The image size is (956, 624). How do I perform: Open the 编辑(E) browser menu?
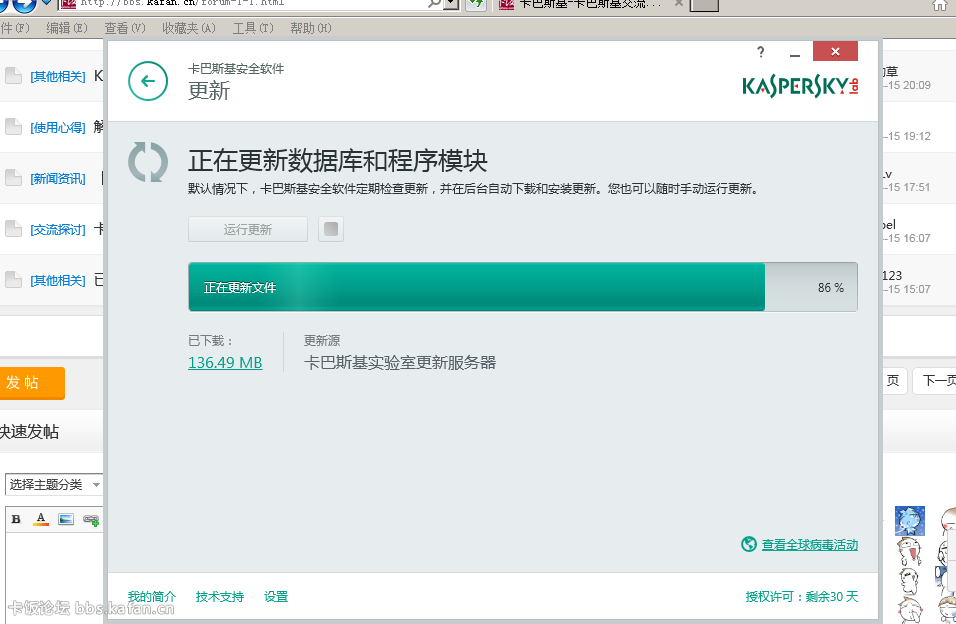[67, 28]
